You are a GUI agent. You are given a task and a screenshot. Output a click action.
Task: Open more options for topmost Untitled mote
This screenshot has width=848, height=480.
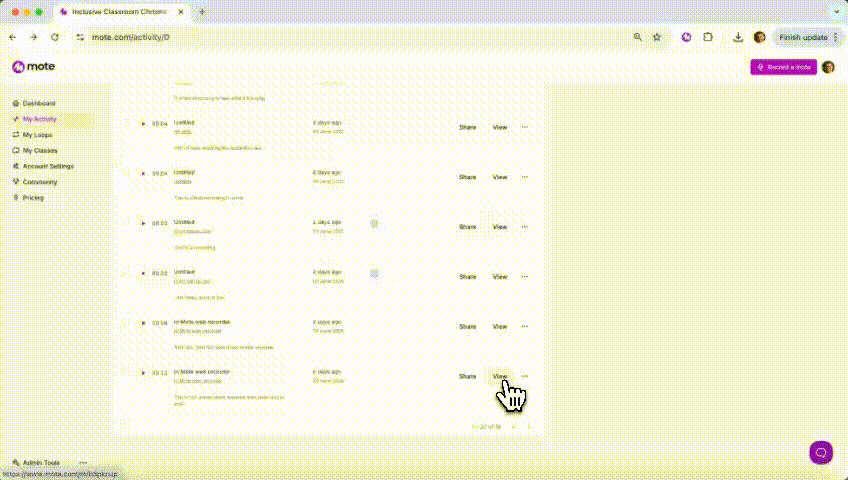point(525,127)
